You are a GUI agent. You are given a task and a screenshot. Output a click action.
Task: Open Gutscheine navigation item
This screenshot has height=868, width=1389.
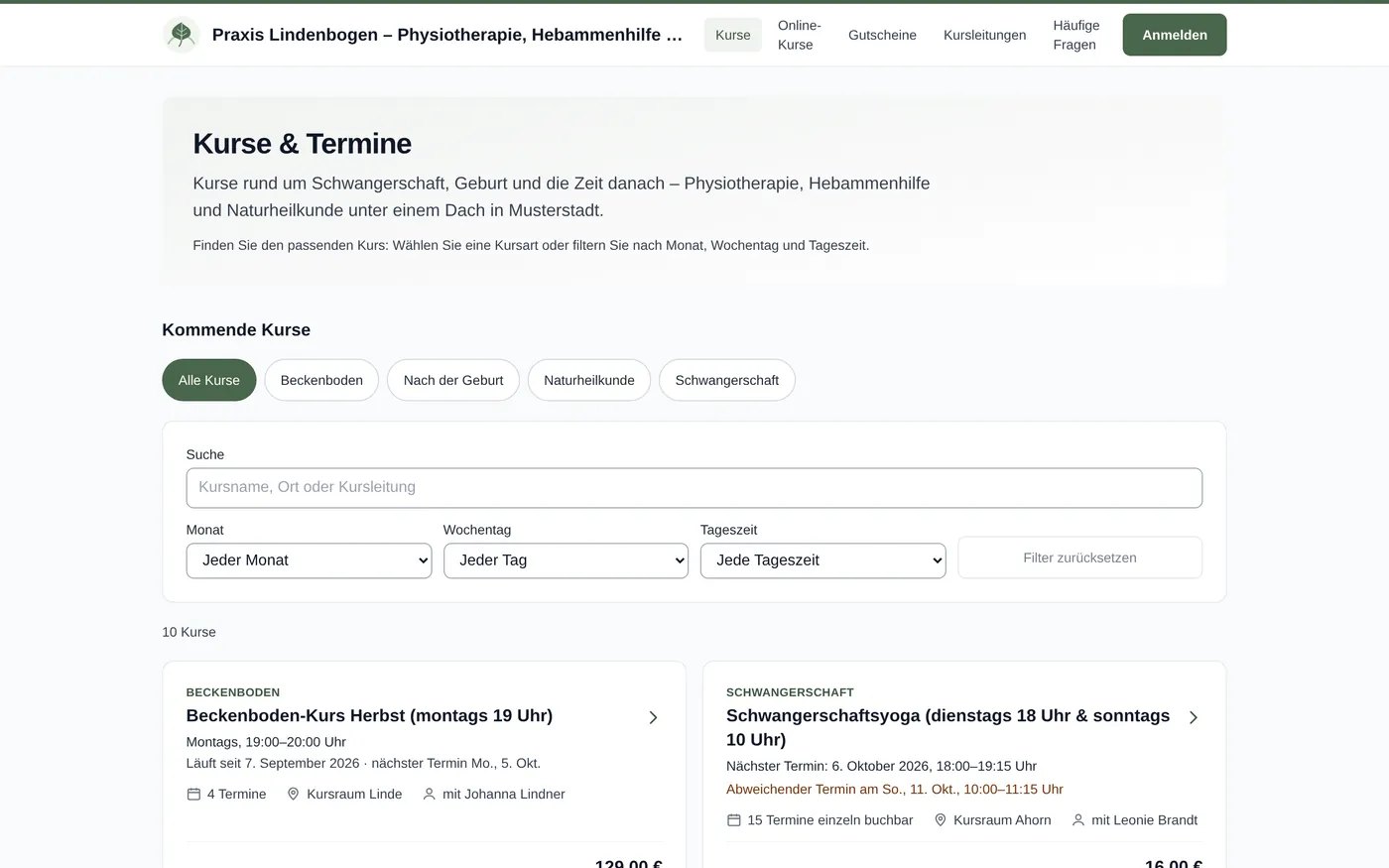click(x=882, y=35)
